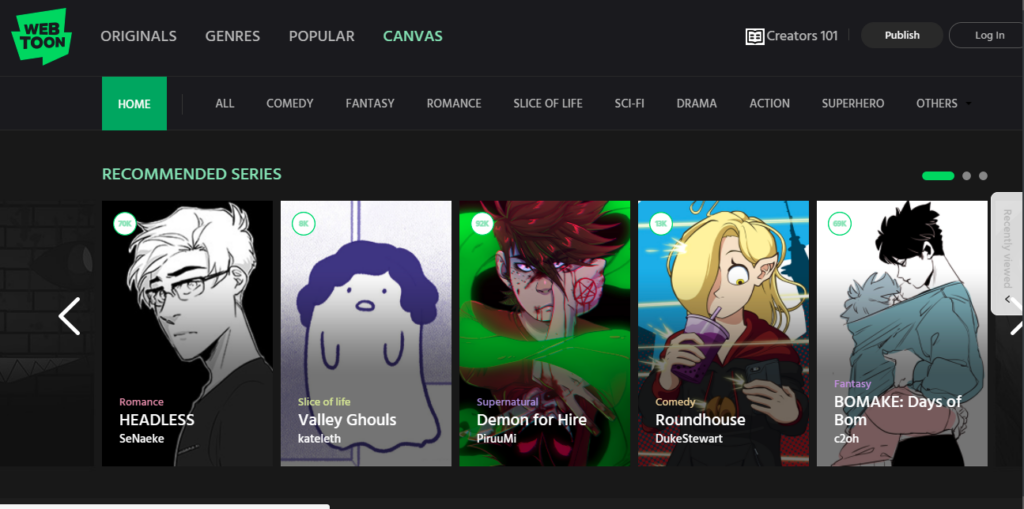Select the second carousel page dot
Image resolution: width=1024 pixels, height=509 pixels.
pyautogui.click(x=967, y=176)
